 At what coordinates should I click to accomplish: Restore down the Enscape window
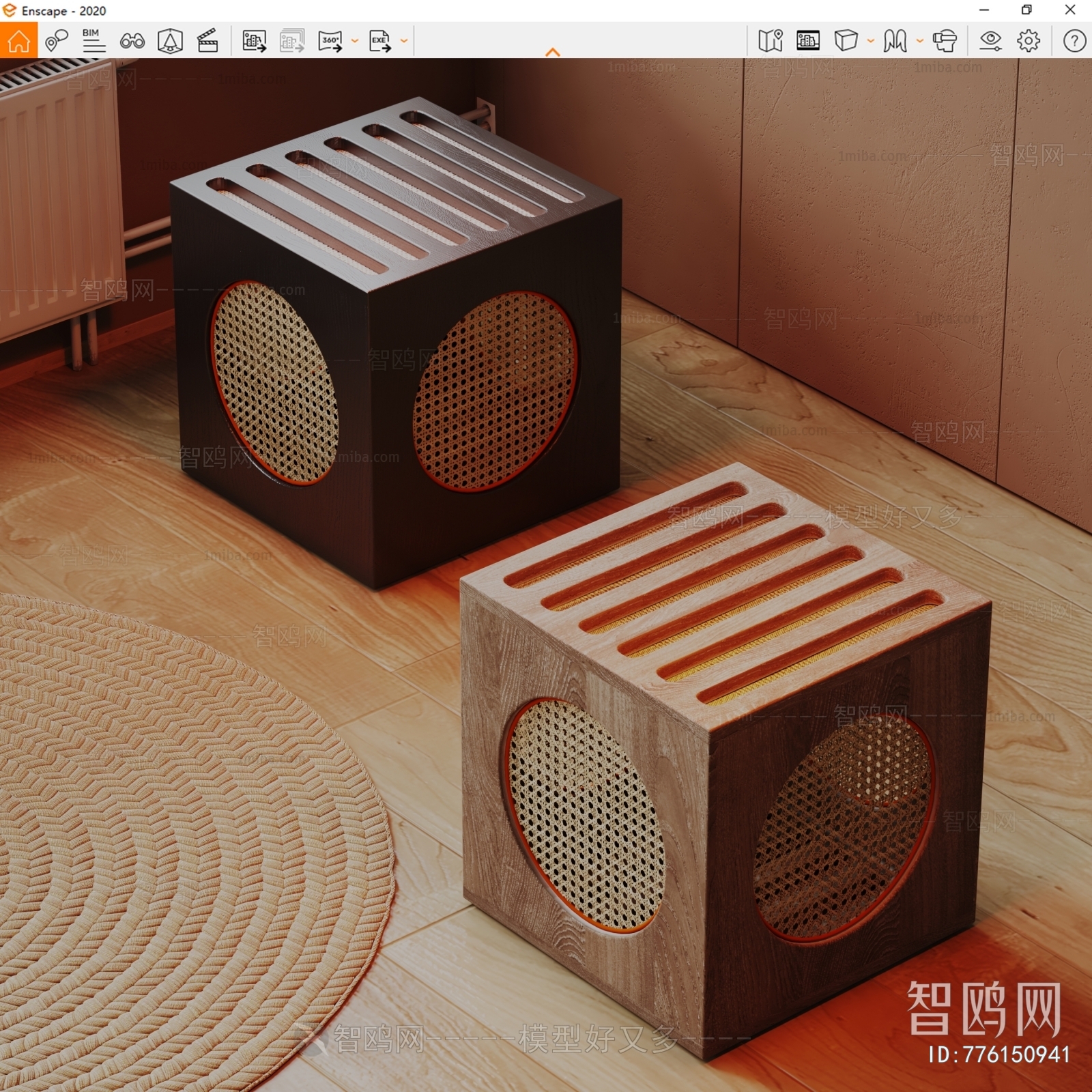1026,10
